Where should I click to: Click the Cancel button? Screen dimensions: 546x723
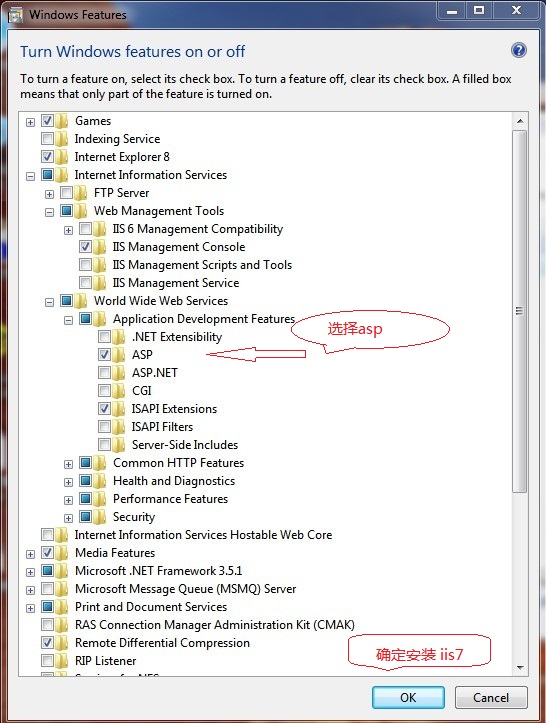[491, 697]
